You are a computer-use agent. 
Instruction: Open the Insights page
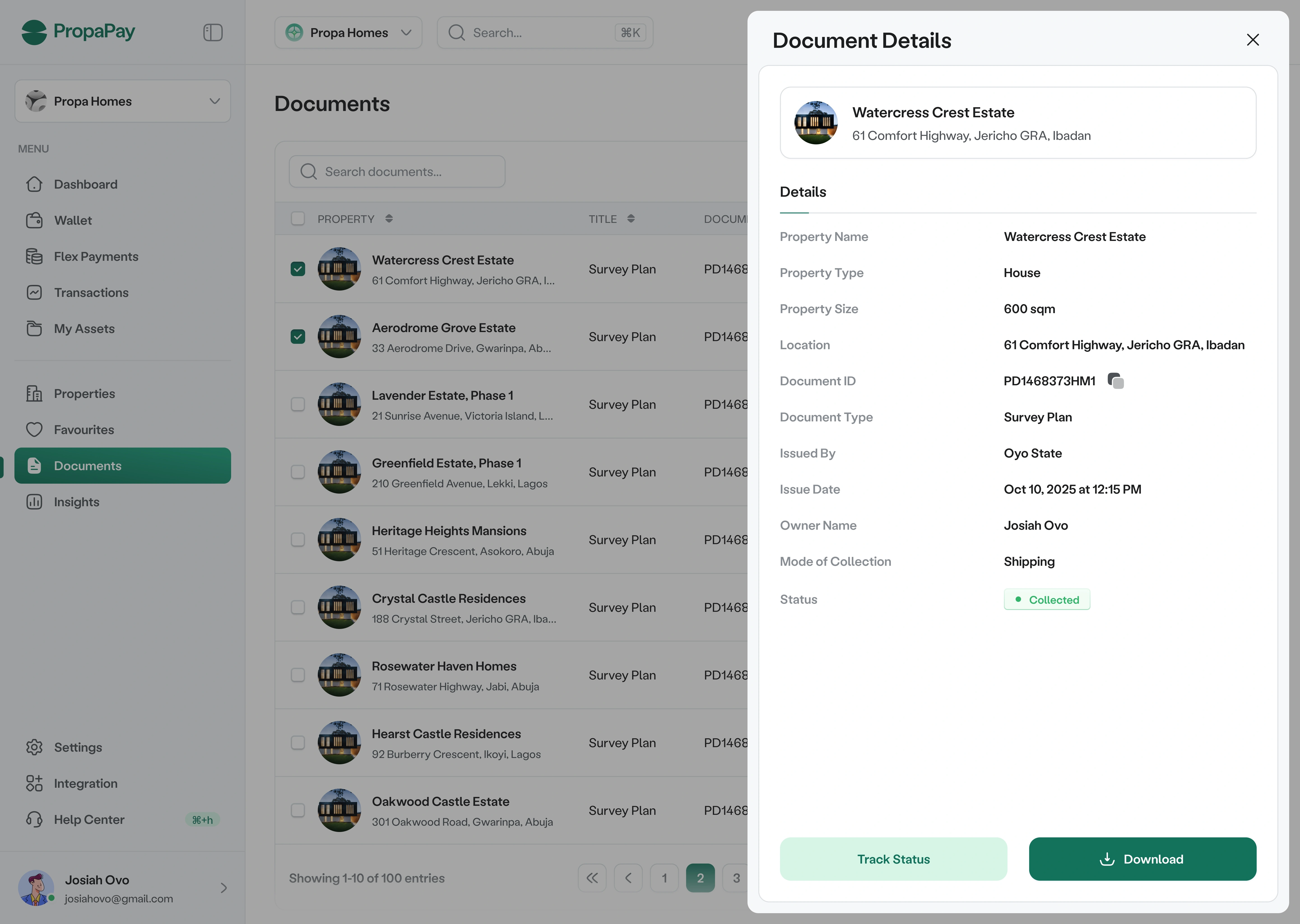[x=76, y=502]
